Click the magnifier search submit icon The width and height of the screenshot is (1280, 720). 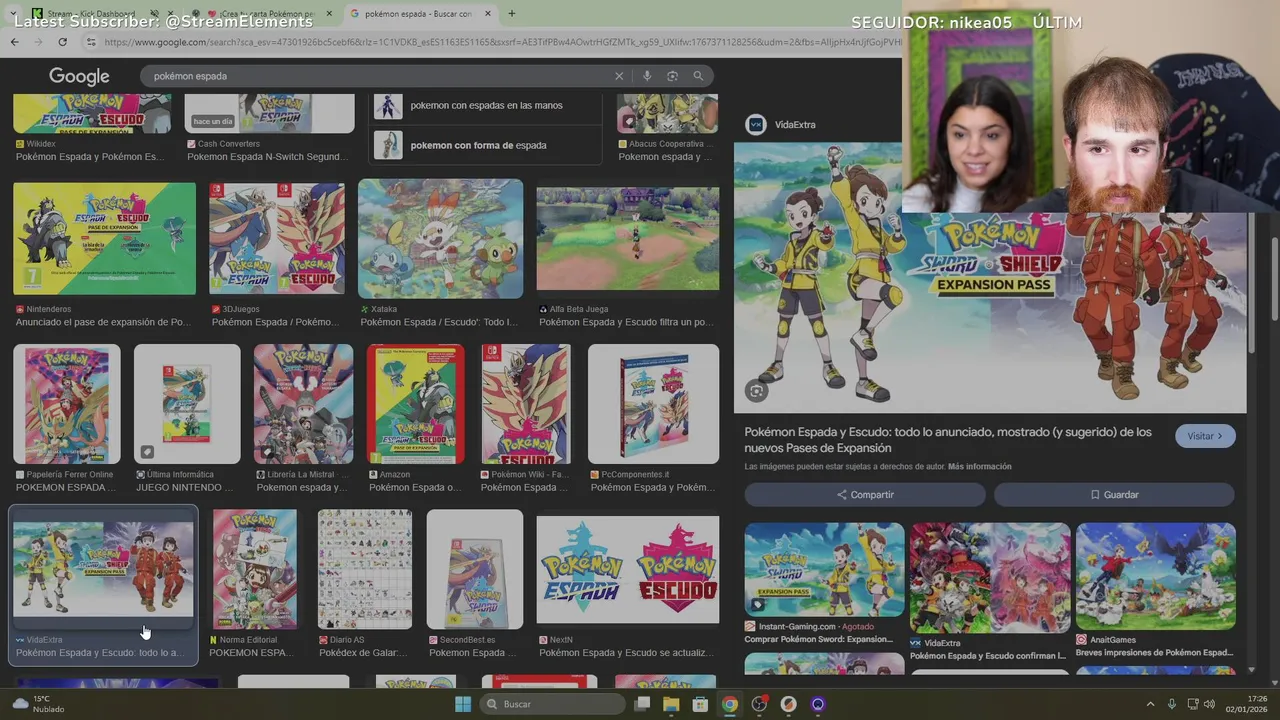[x=698, y=76]
